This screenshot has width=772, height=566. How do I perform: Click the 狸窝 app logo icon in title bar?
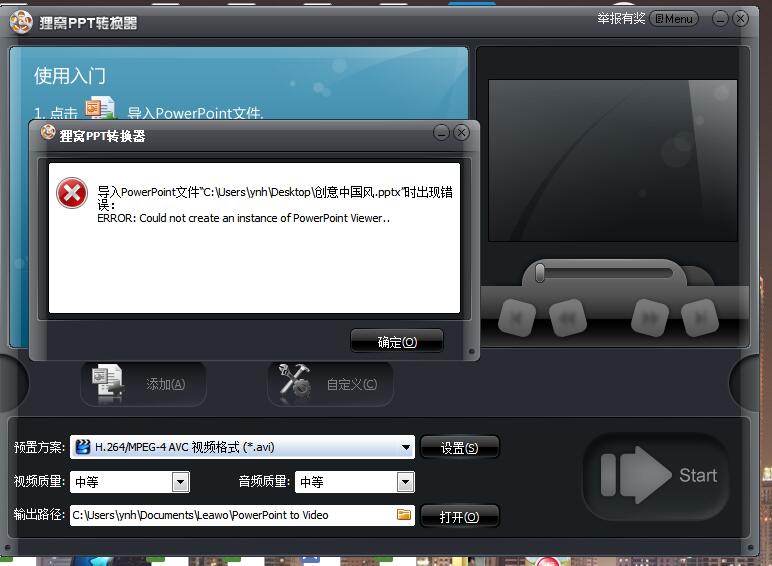pos(21,22)
